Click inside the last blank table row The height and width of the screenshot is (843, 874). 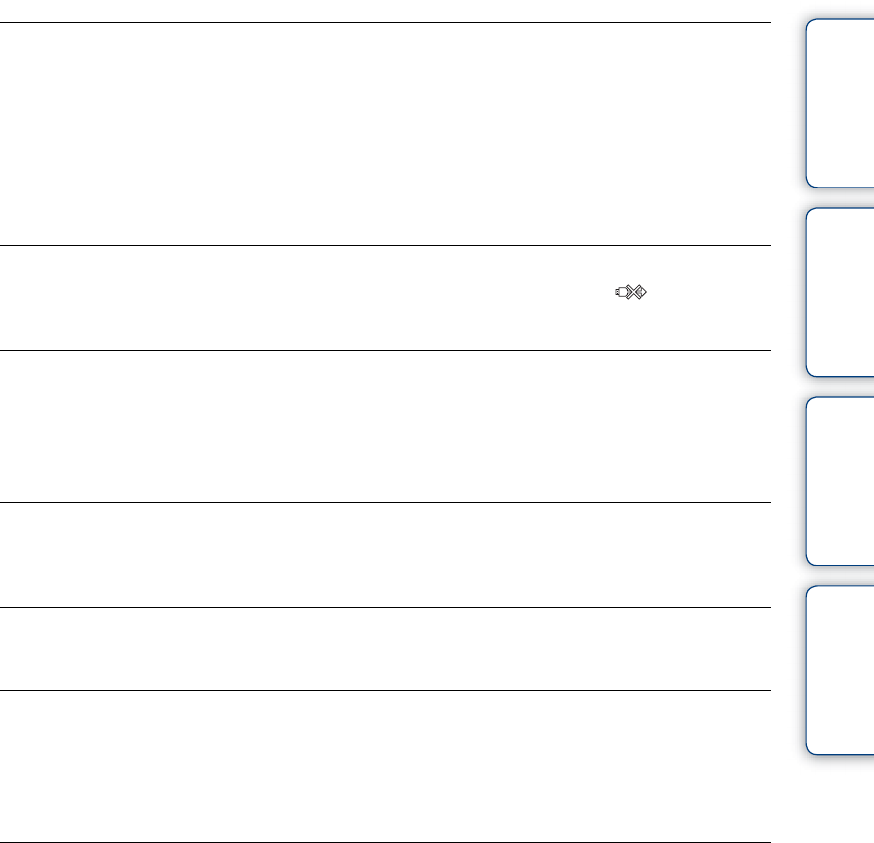(x=385, y=766)
